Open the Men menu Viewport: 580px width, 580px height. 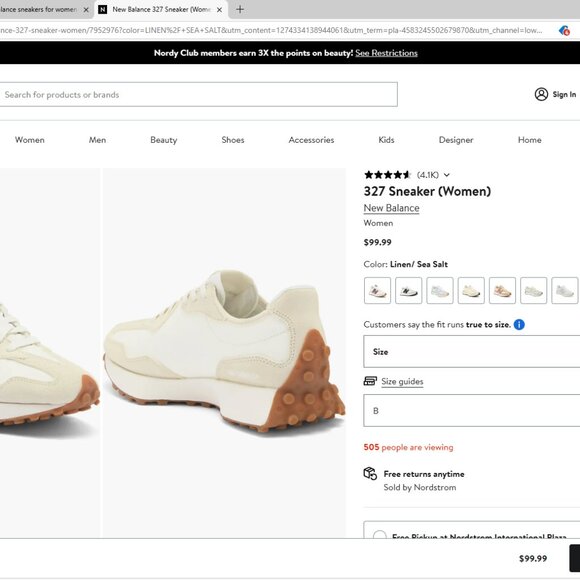97,140
